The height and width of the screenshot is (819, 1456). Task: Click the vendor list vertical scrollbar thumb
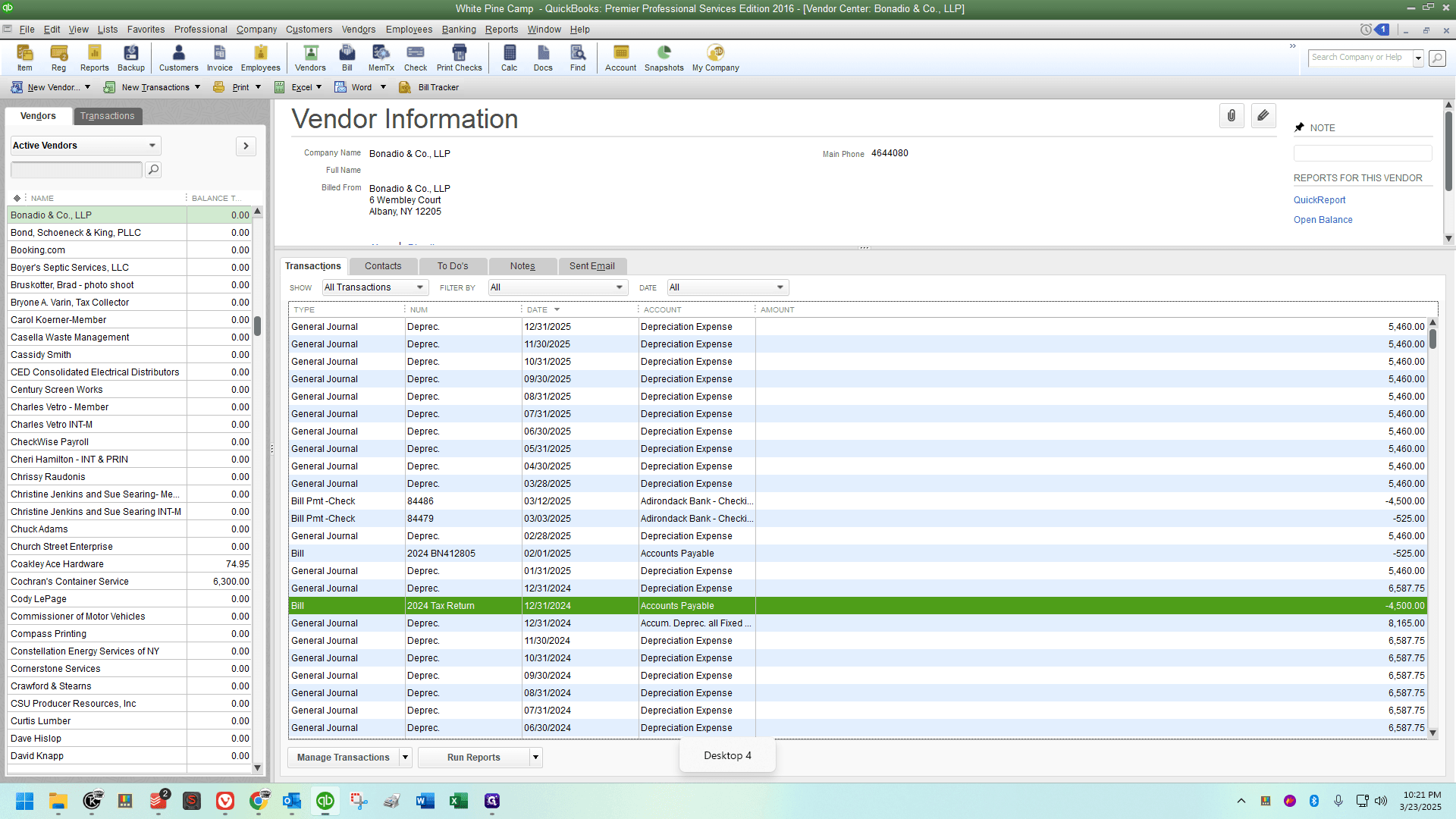pyautogui.click(x=257, y=326)
